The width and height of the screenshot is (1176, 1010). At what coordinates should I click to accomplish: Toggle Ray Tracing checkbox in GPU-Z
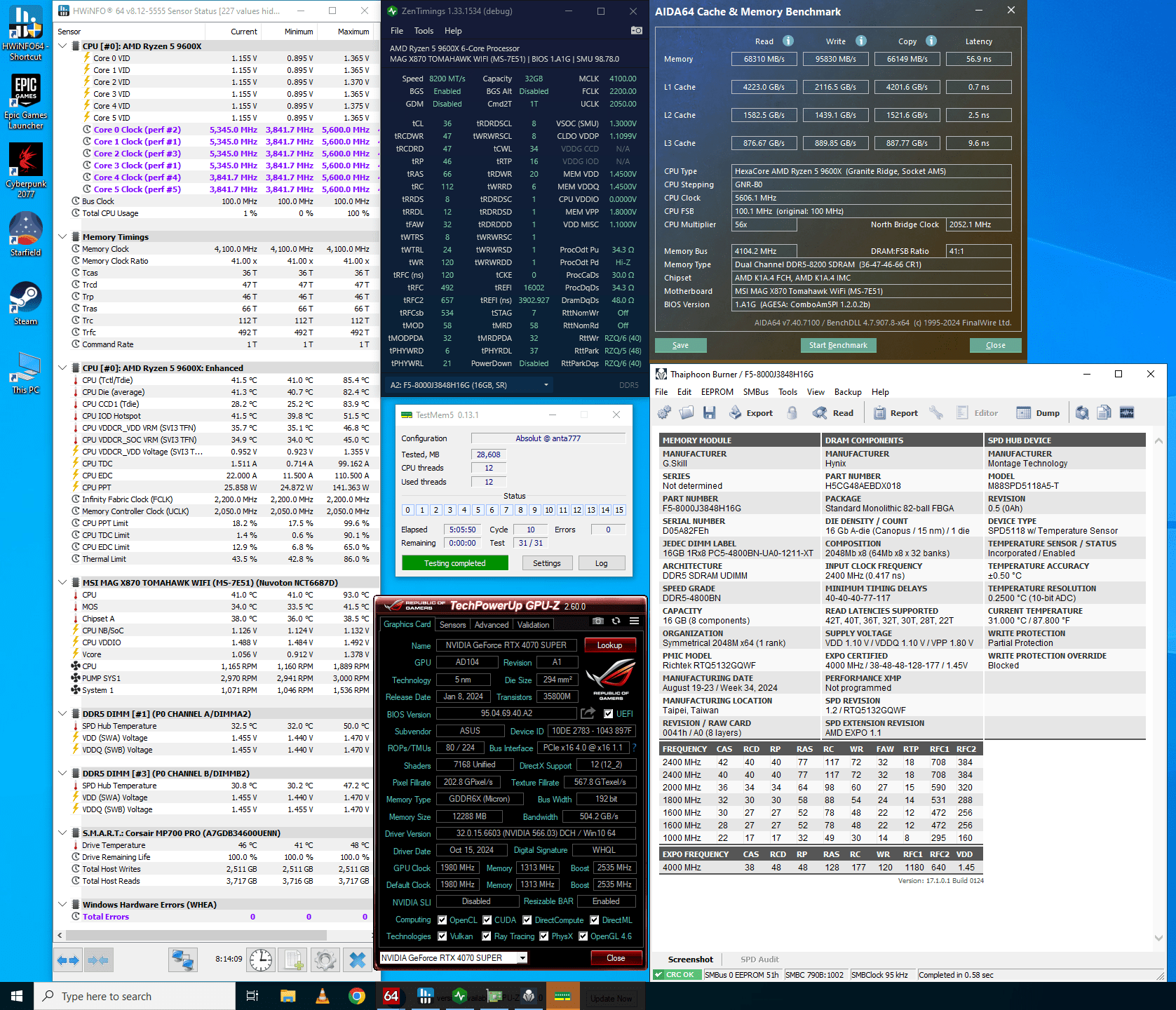(487, 936)
